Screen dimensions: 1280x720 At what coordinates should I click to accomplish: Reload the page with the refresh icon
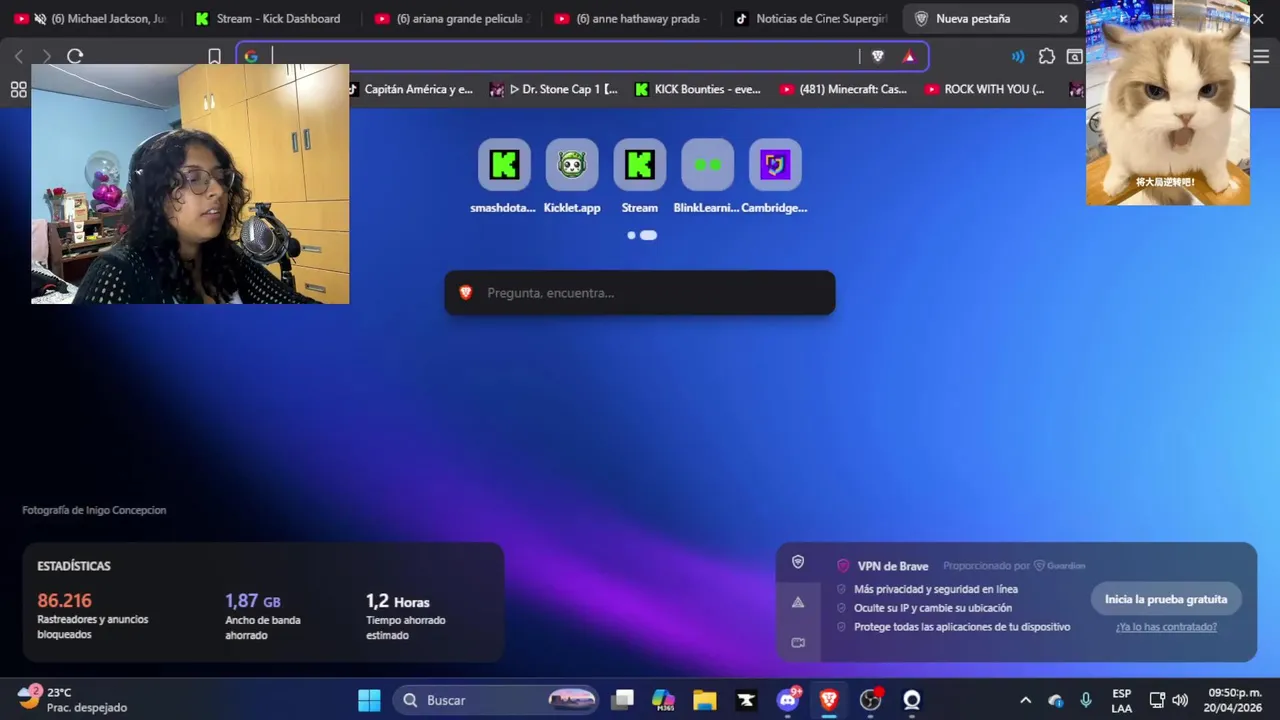tap(75, 57)
